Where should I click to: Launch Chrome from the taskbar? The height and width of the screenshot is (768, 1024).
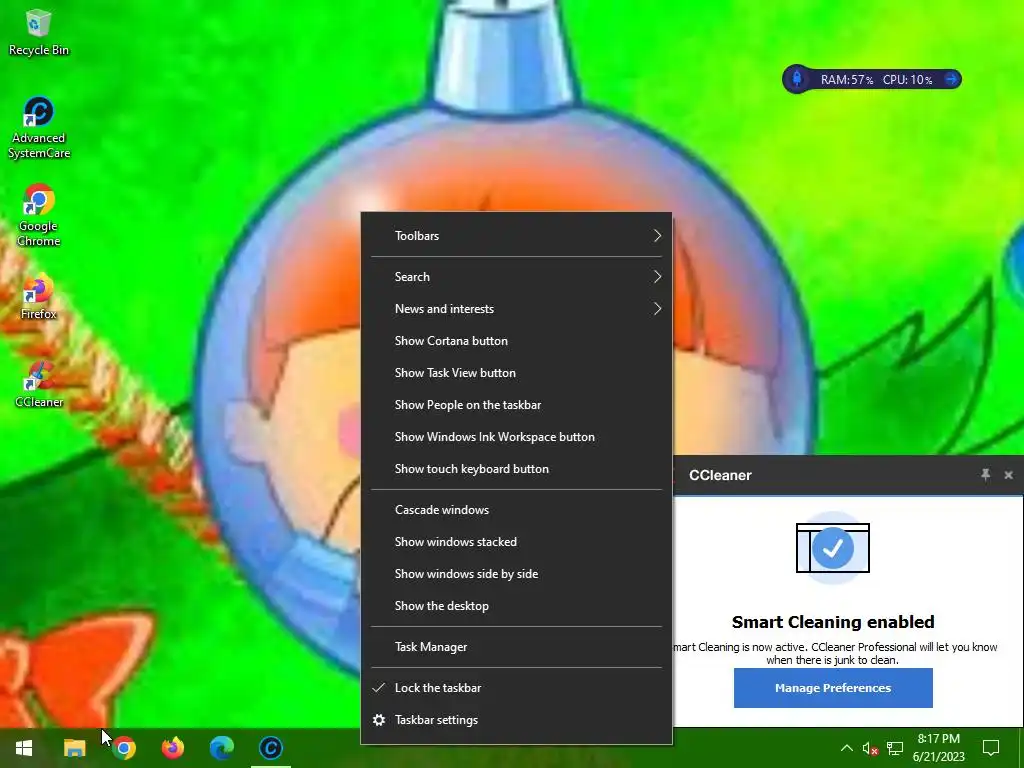pyautogui.click(x=123, y=748)
